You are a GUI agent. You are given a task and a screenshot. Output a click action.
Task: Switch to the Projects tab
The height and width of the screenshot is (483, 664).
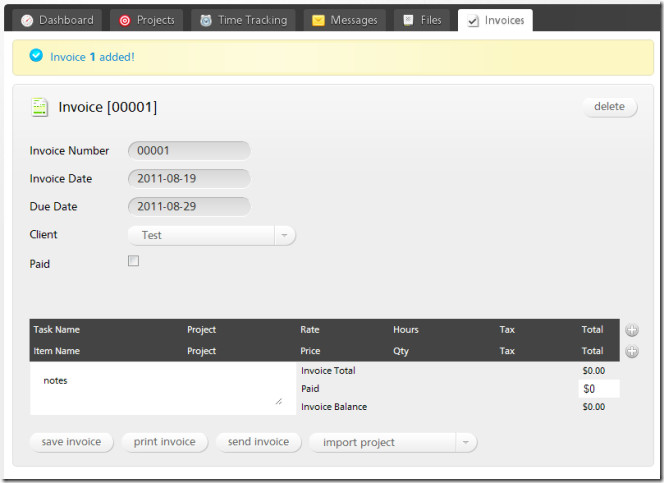[147, 20]
